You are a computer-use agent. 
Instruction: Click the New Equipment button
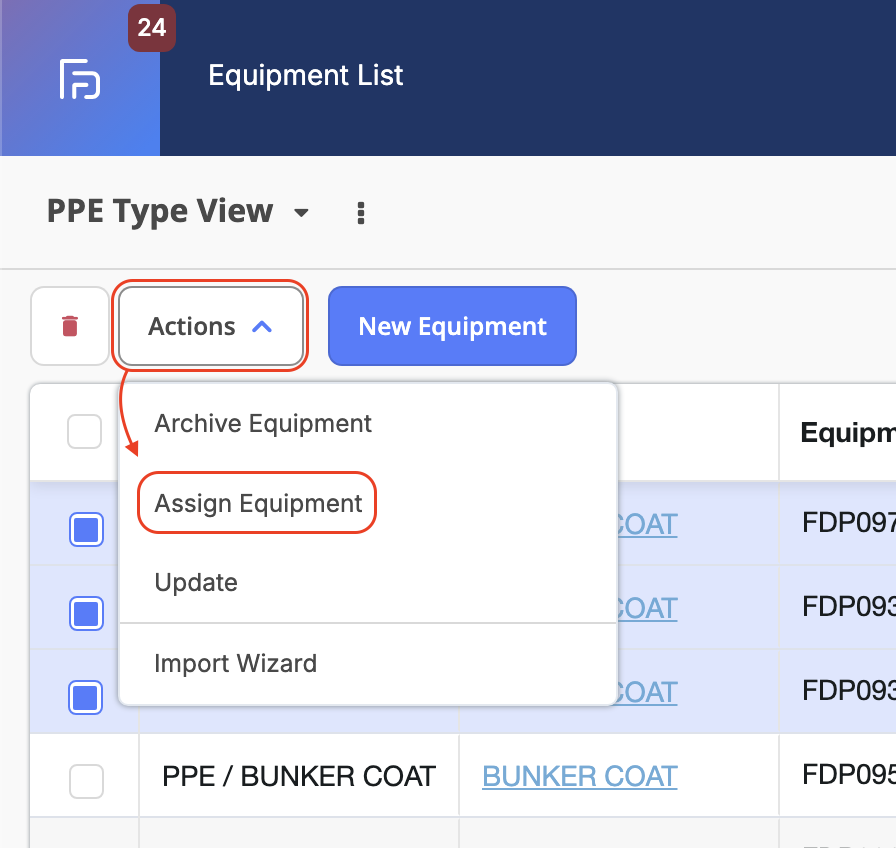[452, 326]
